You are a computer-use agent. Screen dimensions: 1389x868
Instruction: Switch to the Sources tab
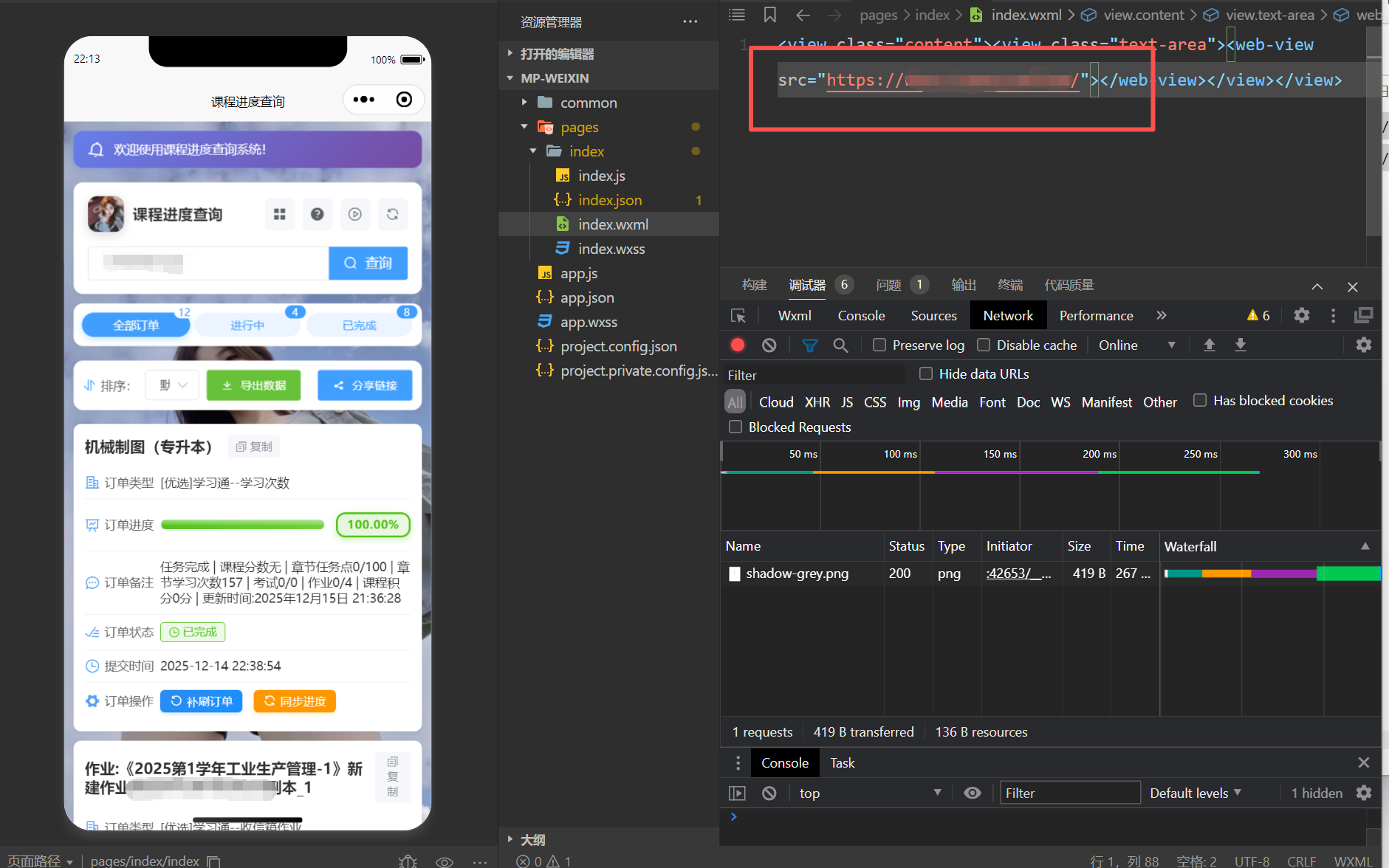(x=933, y=316)
